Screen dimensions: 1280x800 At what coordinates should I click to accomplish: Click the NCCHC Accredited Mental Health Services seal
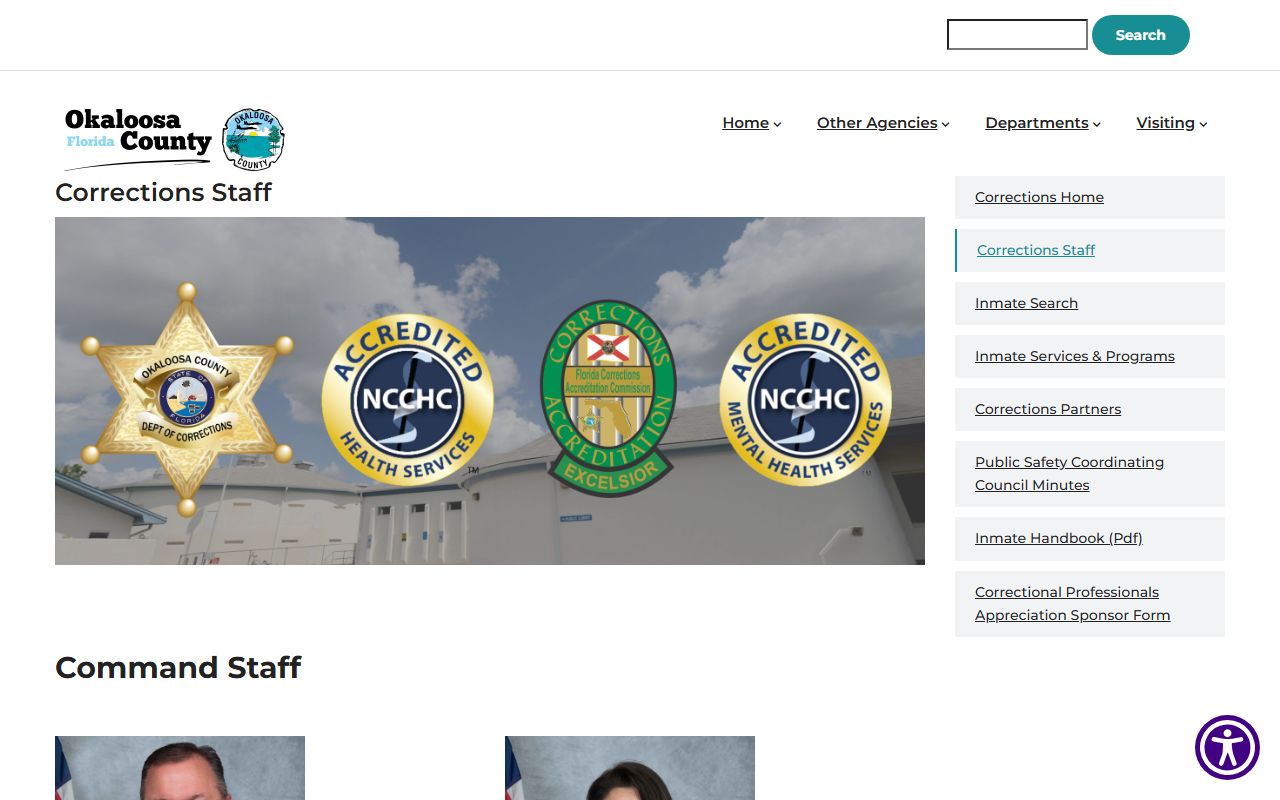click(x=805, y=400)
